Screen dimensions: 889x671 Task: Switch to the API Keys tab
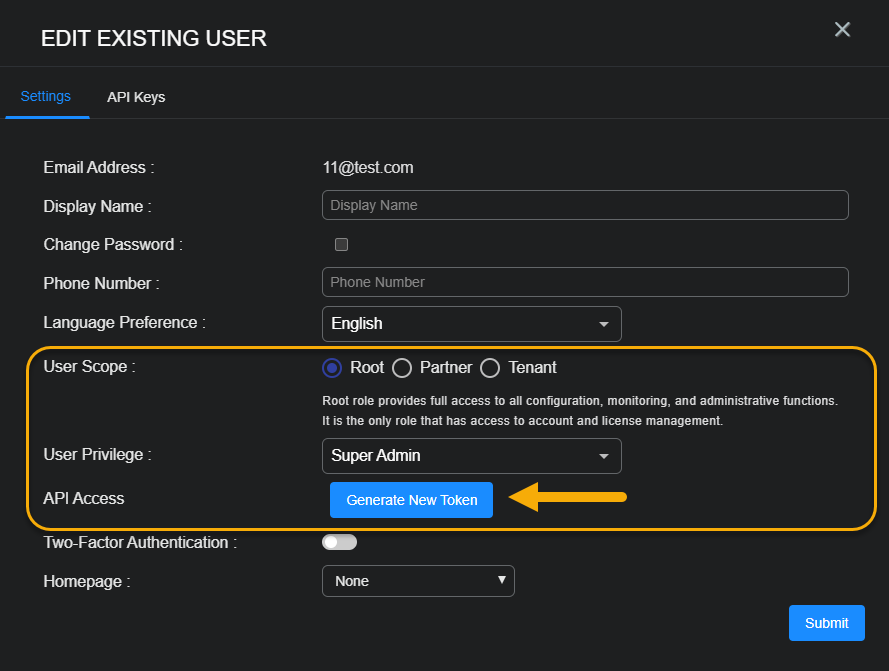[x=136, y=97]
